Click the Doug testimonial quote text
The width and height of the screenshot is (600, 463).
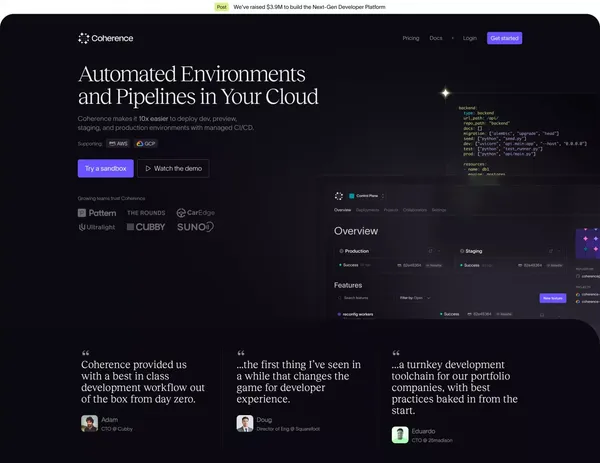pos(298,381)
